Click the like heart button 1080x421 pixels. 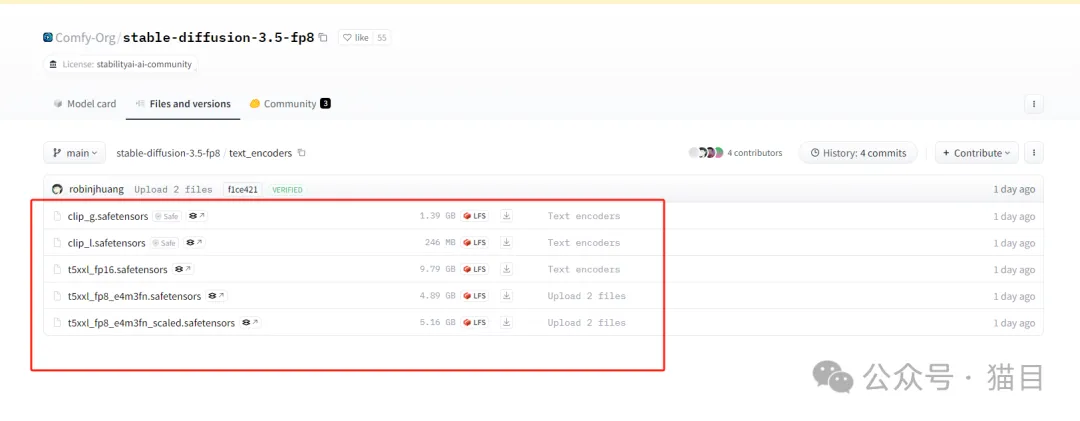[x=356, y=38]
